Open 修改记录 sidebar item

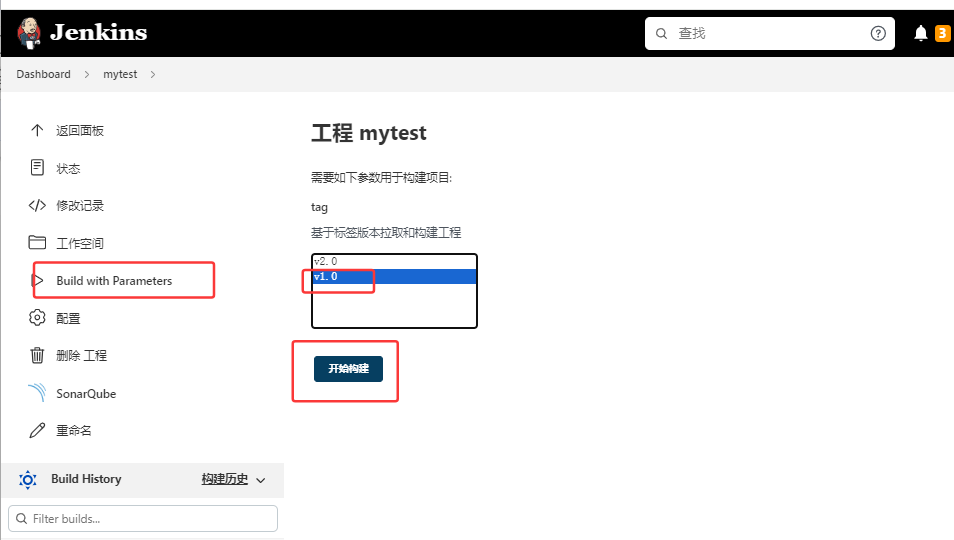(x=80, y=206)
